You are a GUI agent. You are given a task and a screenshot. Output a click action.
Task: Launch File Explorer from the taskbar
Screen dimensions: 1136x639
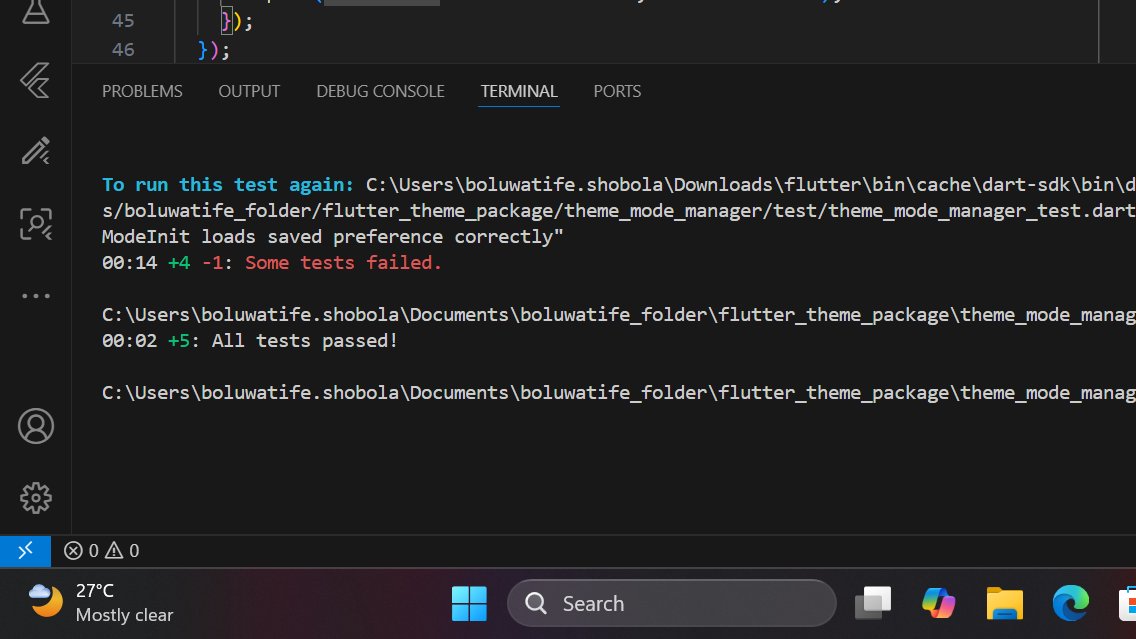1004,603
